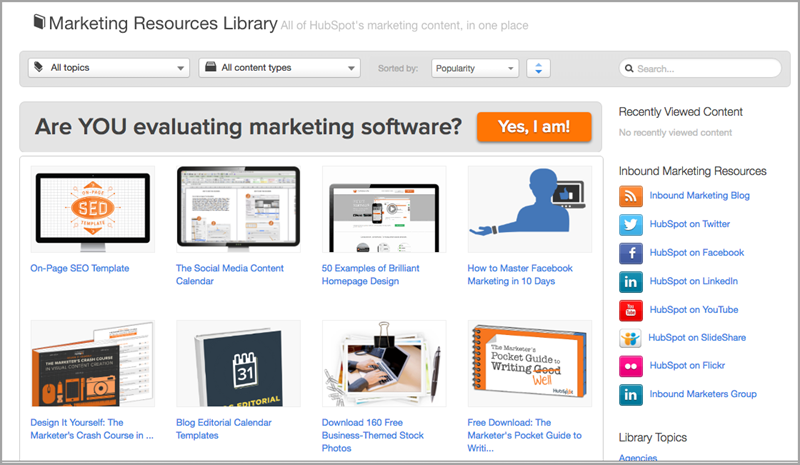
Task: Click the Facebook Marketing thumbnail image
Action: tap(530, 209)
